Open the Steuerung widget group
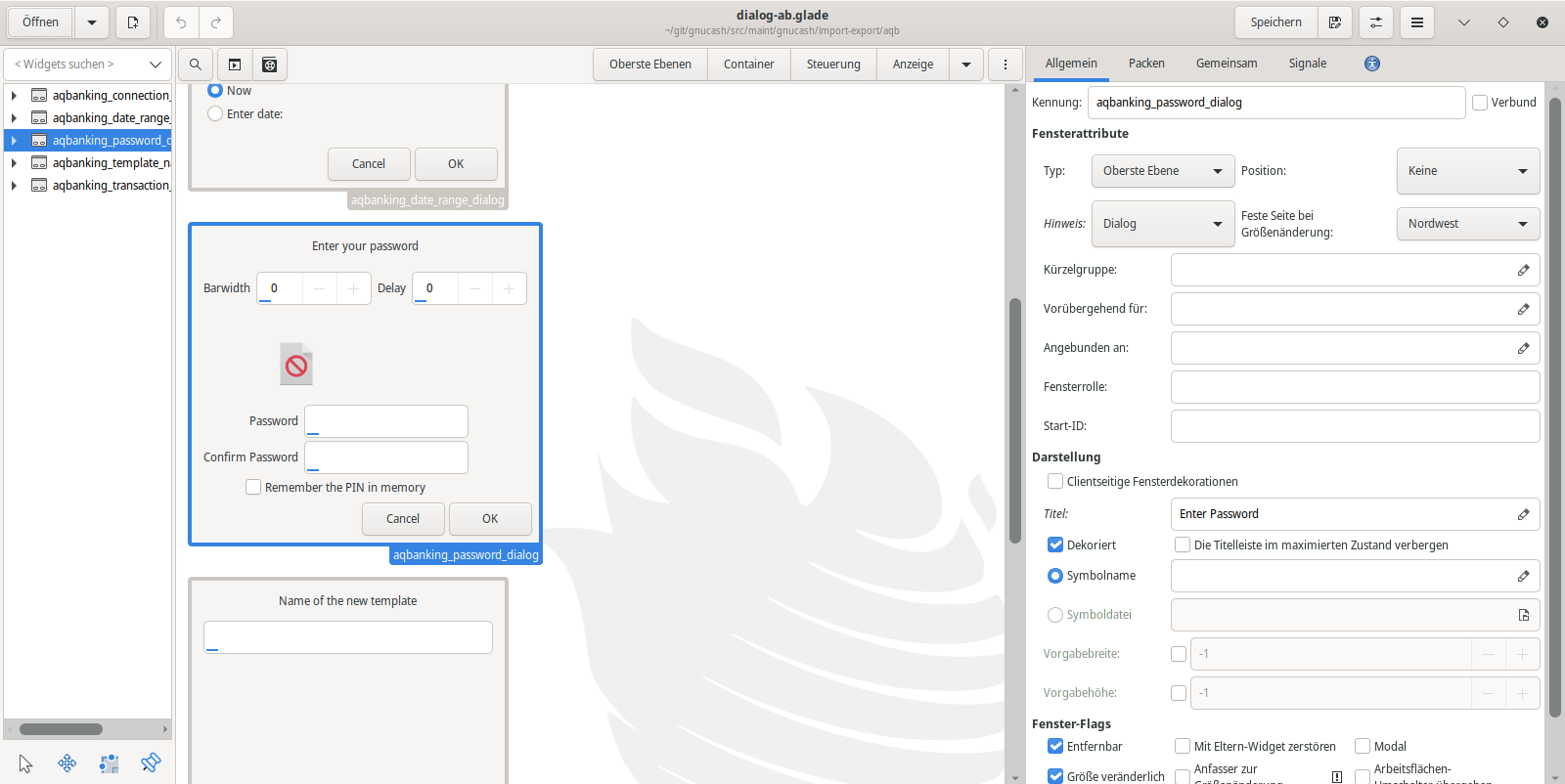The image size is (1565, 784). click(833, 65)
